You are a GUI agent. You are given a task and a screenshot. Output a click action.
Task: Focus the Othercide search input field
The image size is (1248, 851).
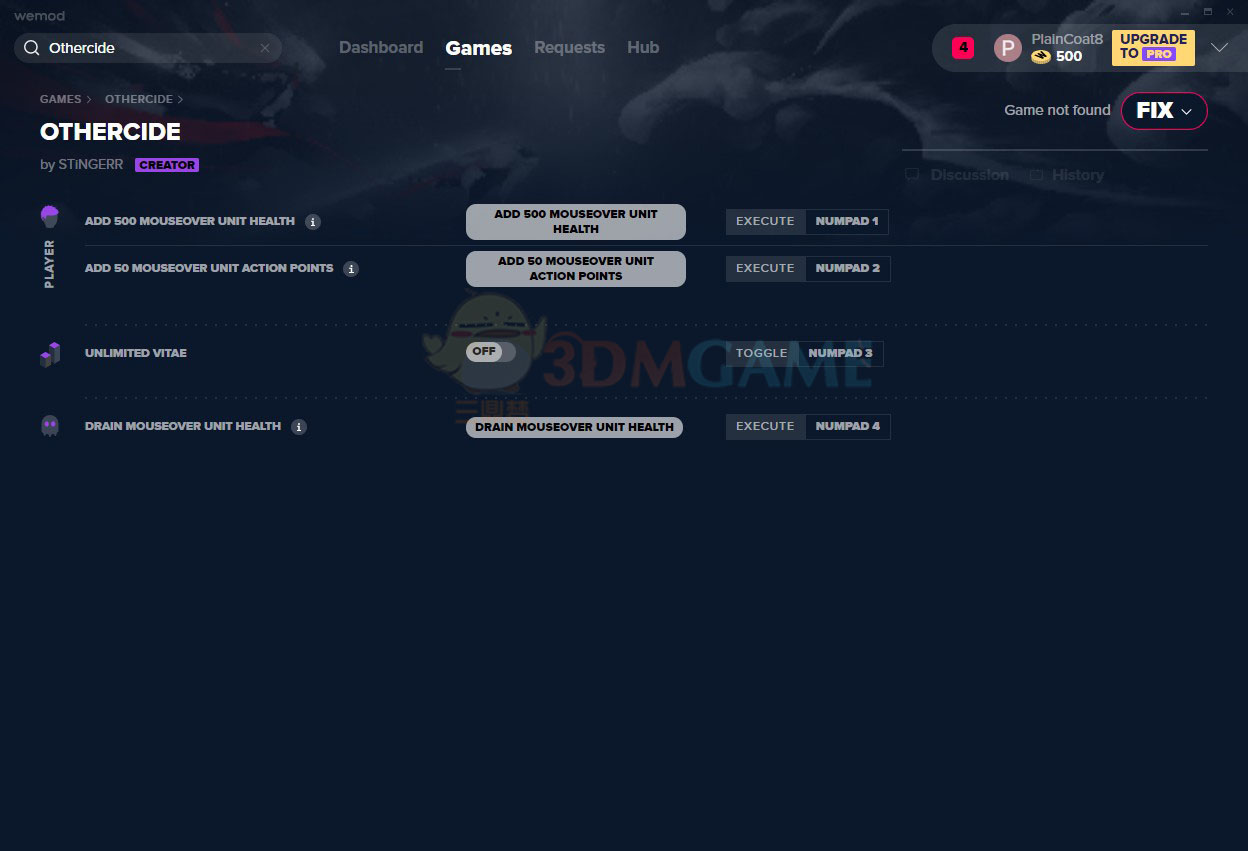[150, 48]
